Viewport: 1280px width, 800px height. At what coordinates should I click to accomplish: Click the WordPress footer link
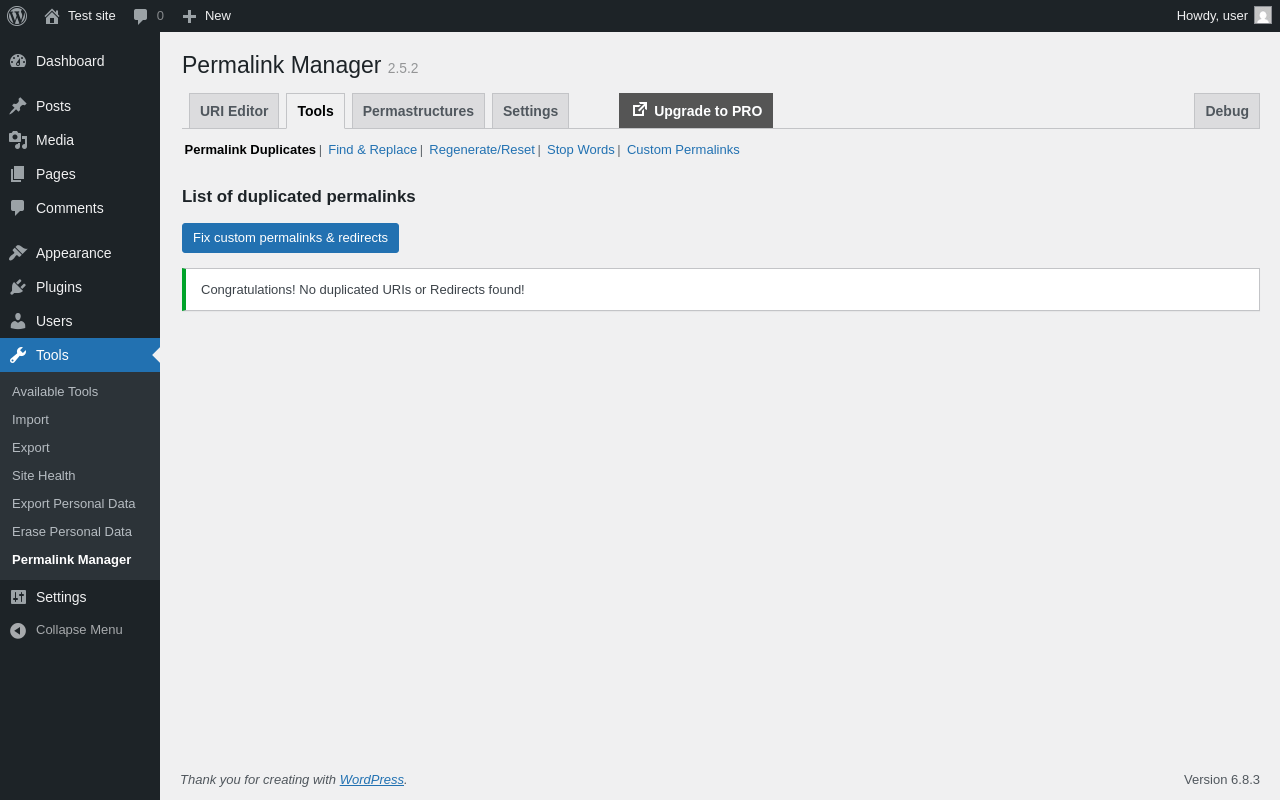(x=372, y=780)
